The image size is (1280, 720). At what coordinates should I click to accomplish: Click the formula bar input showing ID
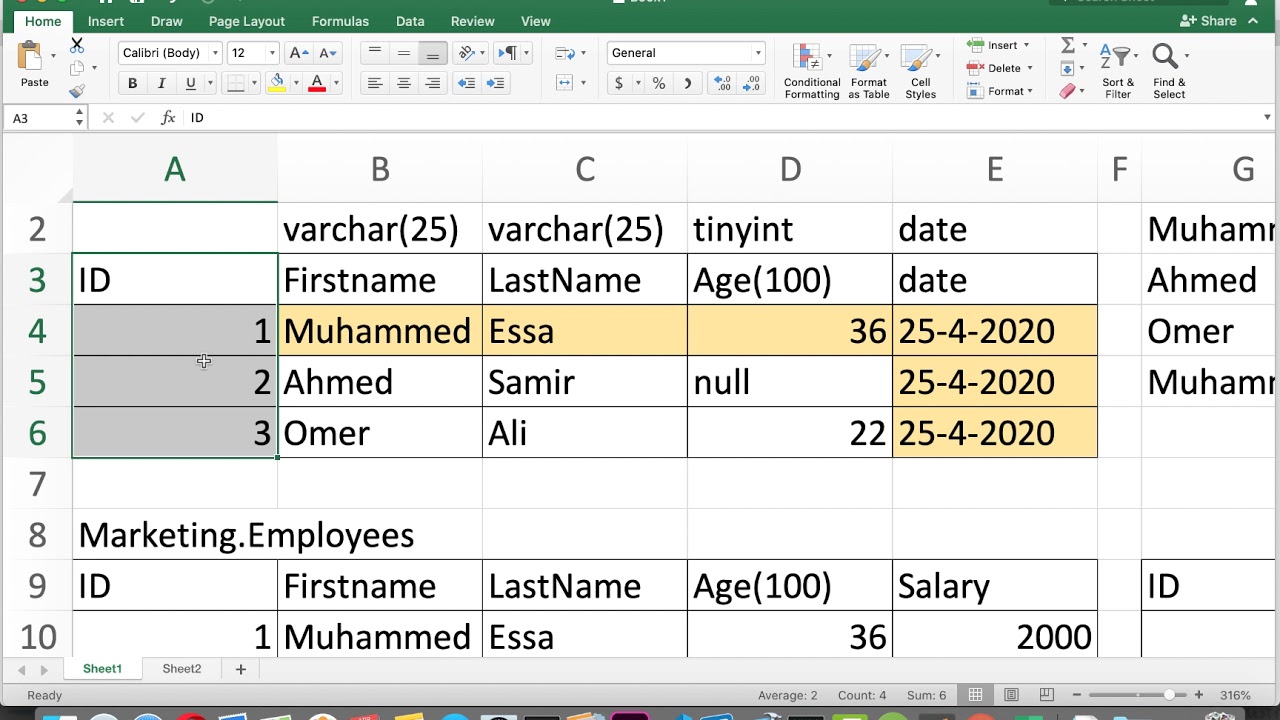720,118
